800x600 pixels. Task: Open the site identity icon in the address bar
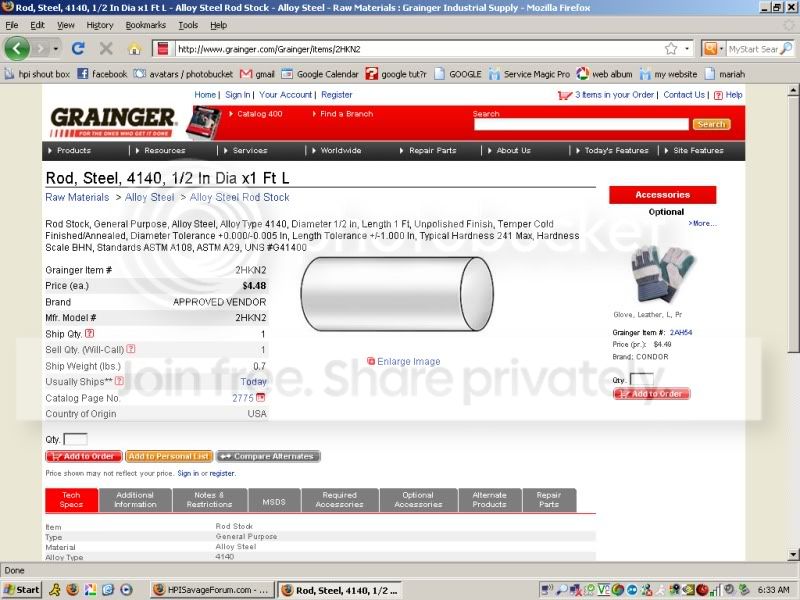pos(163,49)
